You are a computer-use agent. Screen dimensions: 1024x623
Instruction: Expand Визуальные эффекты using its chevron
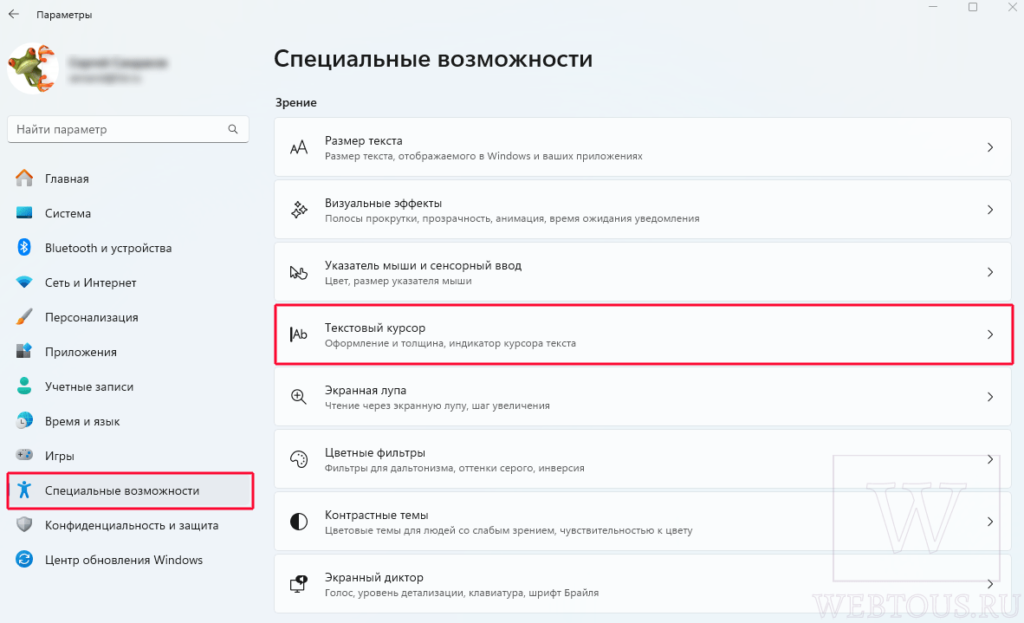click(990, 210)
